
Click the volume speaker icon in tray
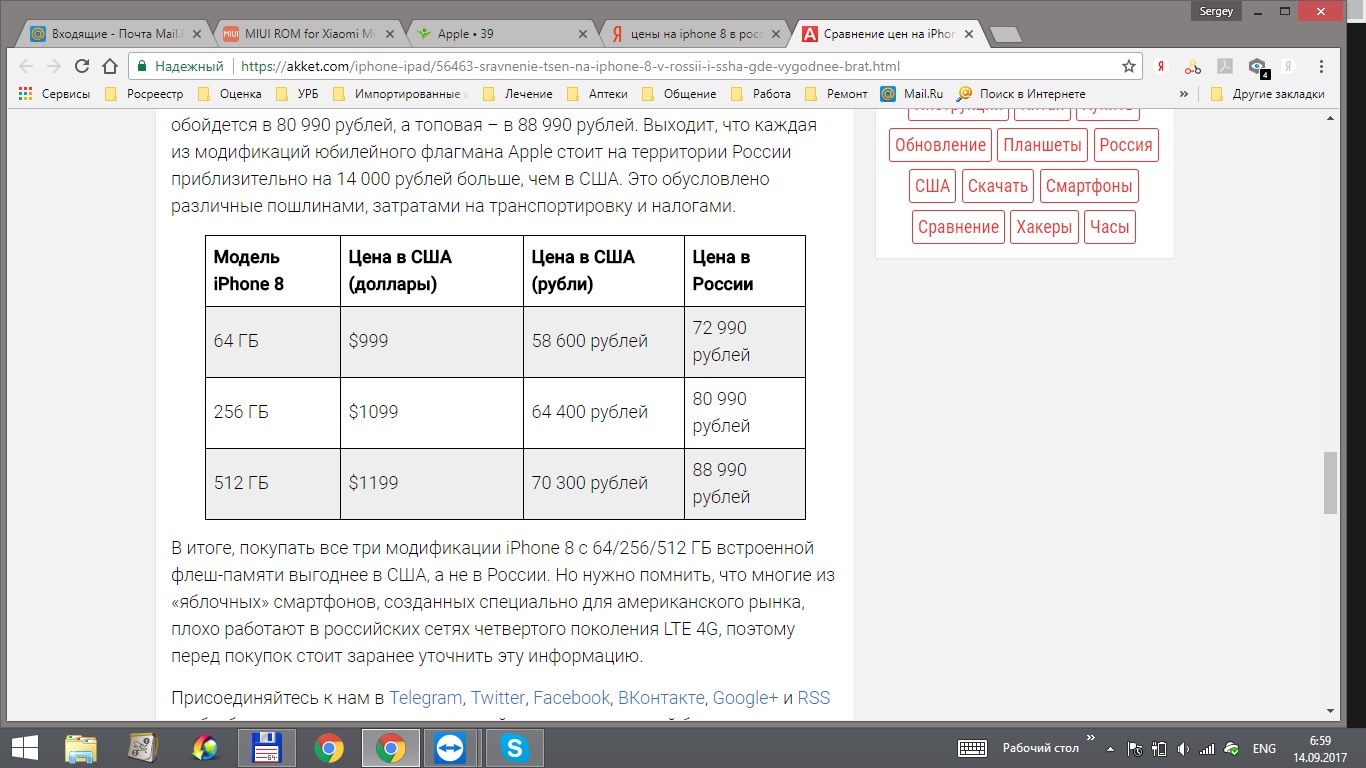pyautogui.click(x=1185, y=749)
